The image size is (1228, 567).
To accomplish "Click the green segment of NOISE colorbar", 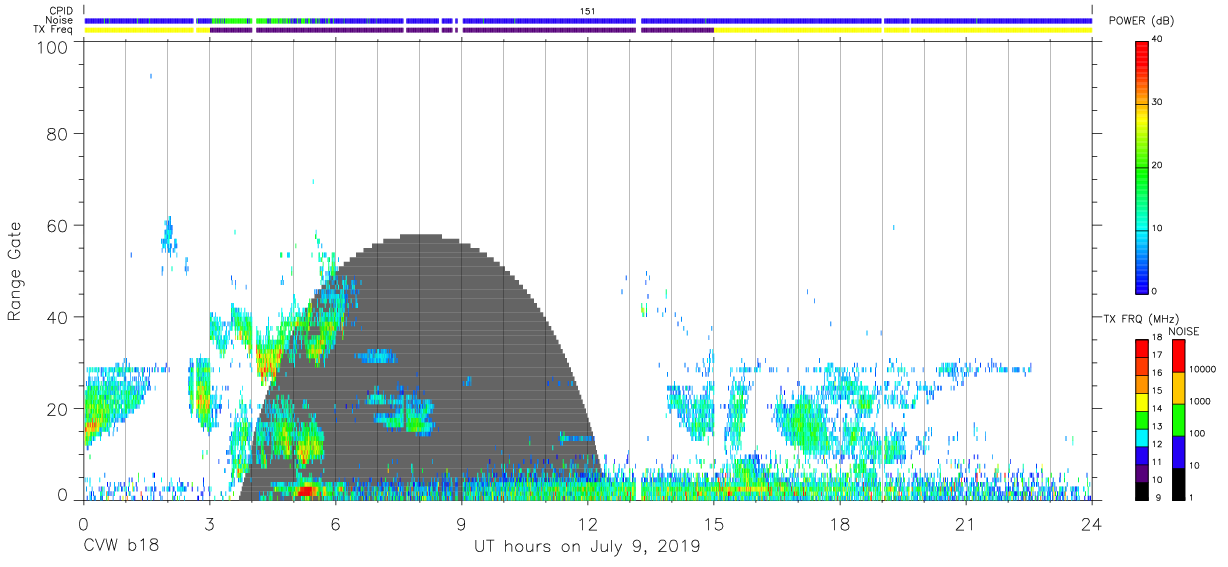I will 1179,420.
